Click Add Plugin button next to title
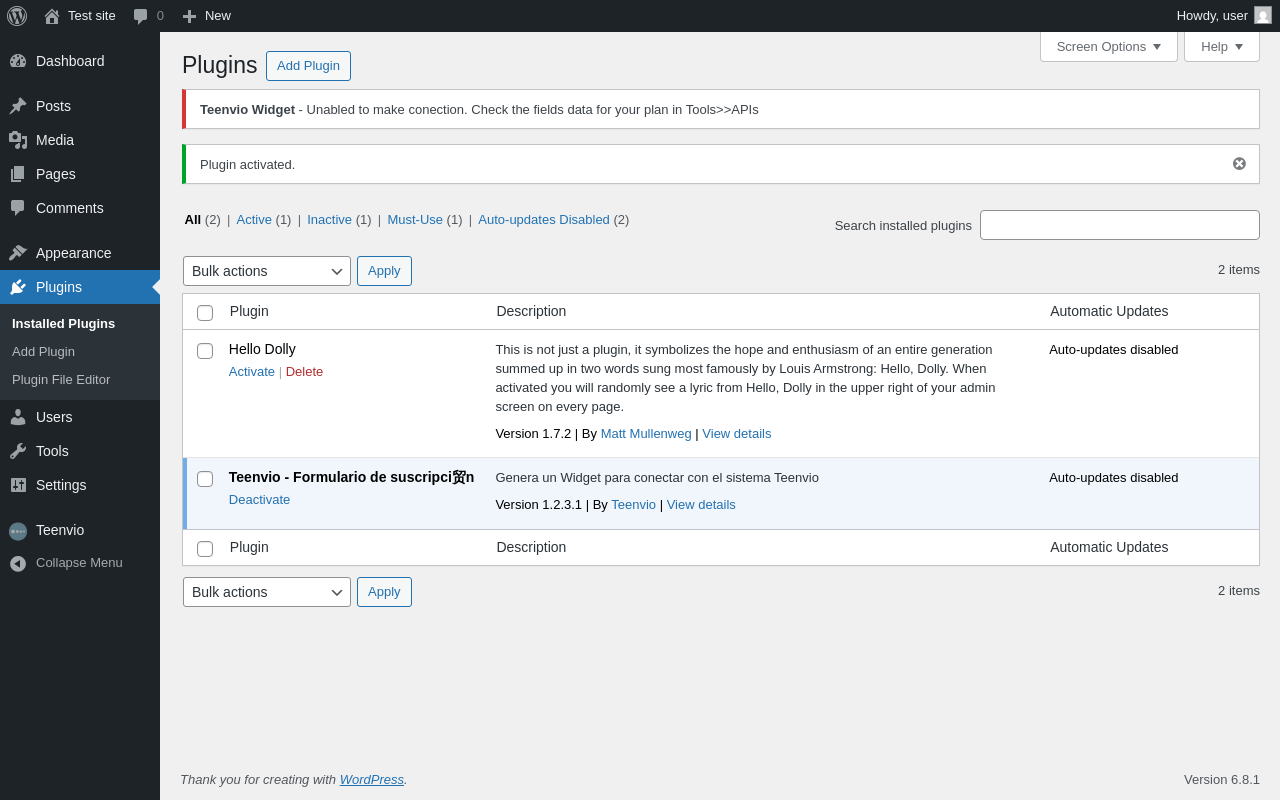This screenshot has height=800, width=1280. (x=308, y=66)
